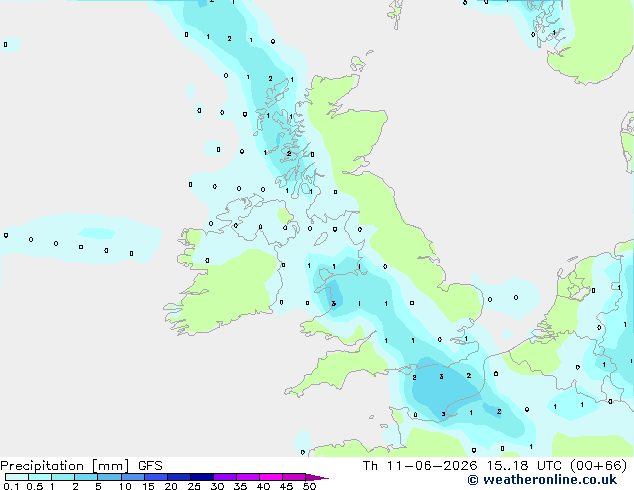Click the 'Precipitation [mm] GFS' title
The image size is (634, 490).
point(81,466)
